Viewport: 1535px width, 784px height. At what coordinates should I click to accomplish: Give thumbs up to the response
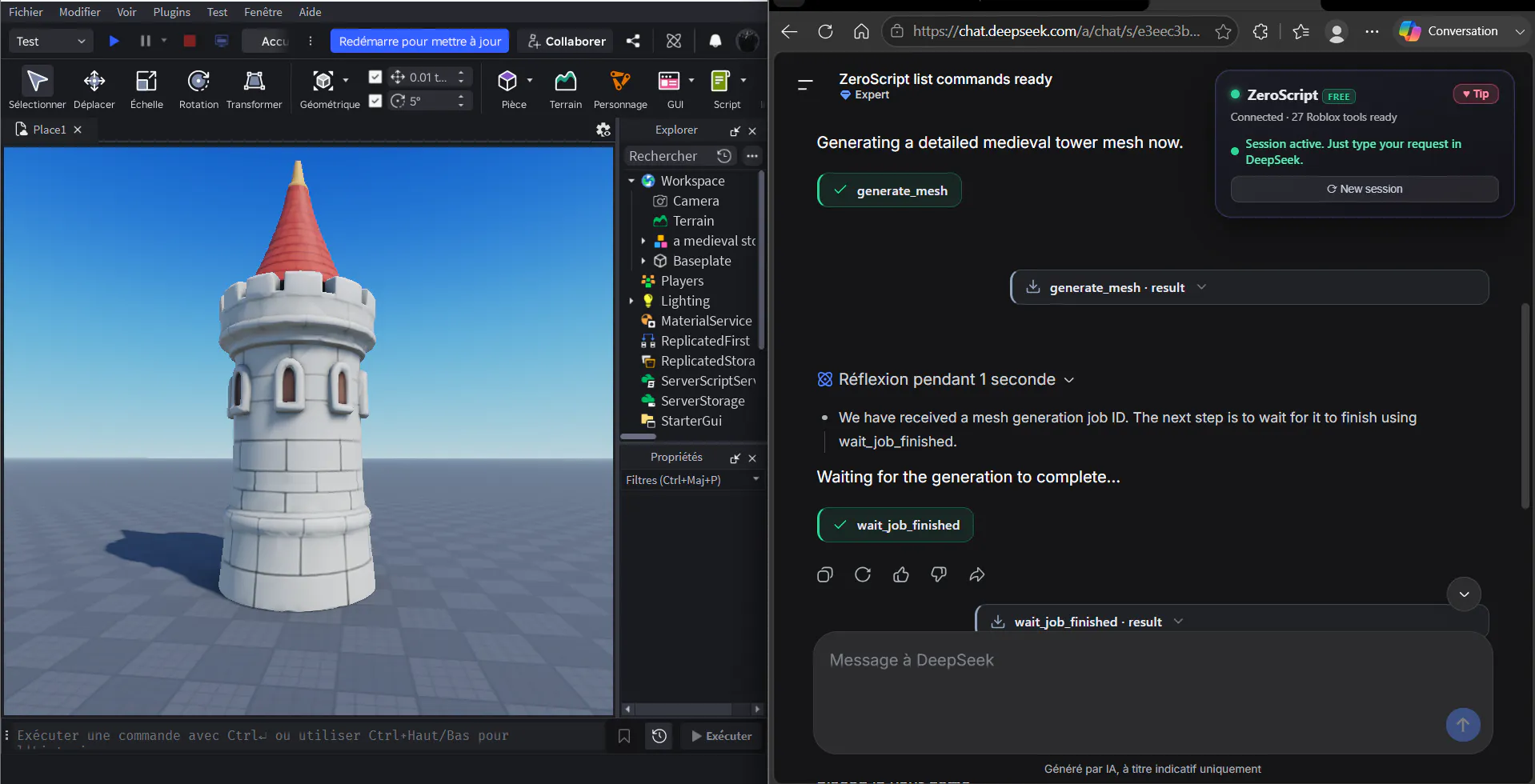tap(901, 574)
